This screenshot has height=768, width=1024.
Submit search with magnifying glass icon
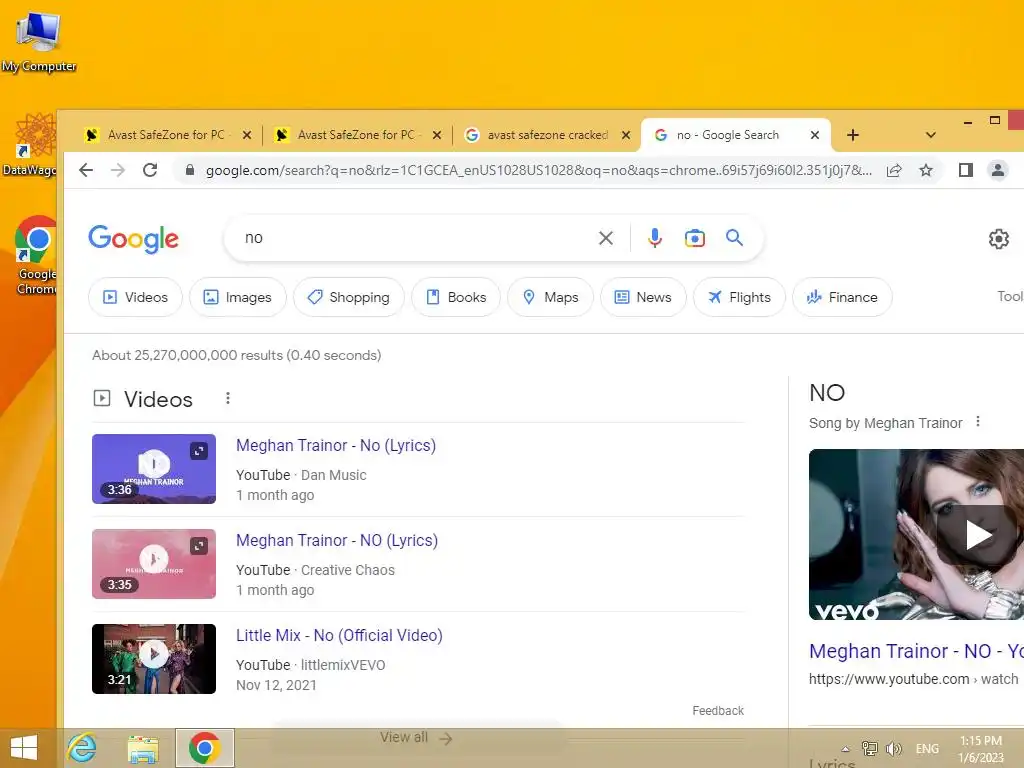[735, 238]
